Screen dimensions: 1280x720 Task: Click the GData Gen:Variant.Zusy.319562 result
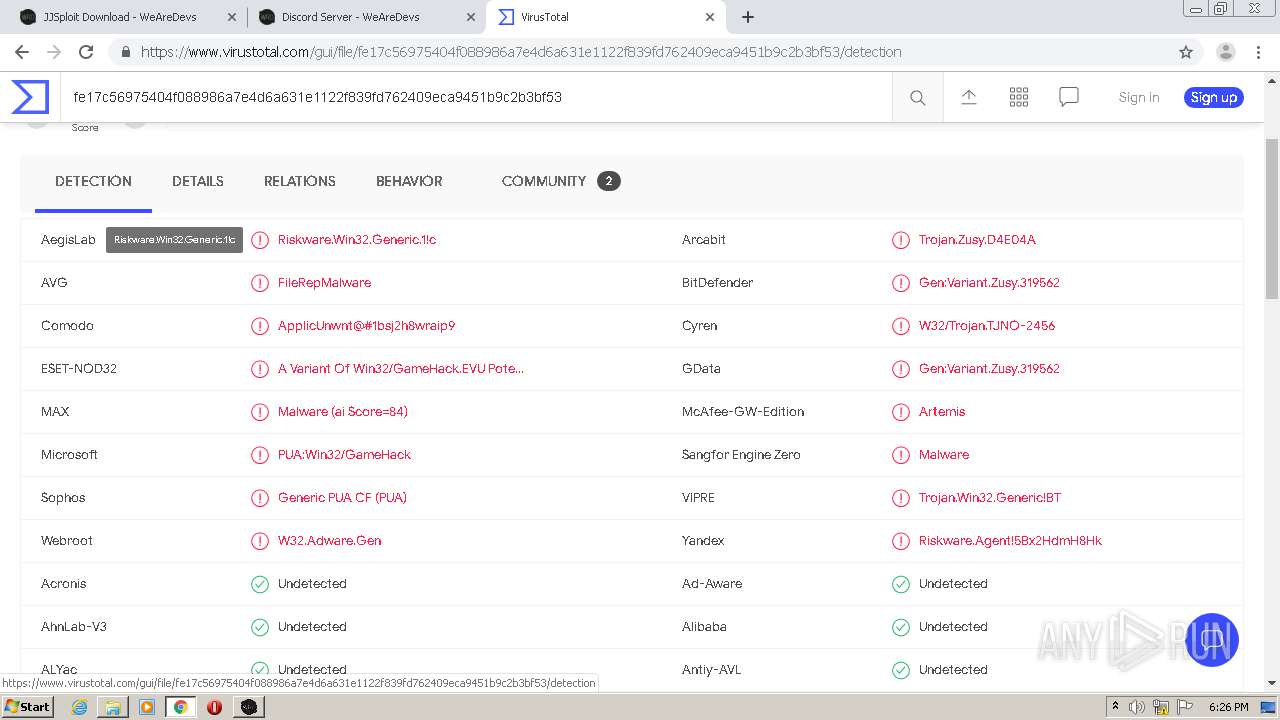pos(989,369)
